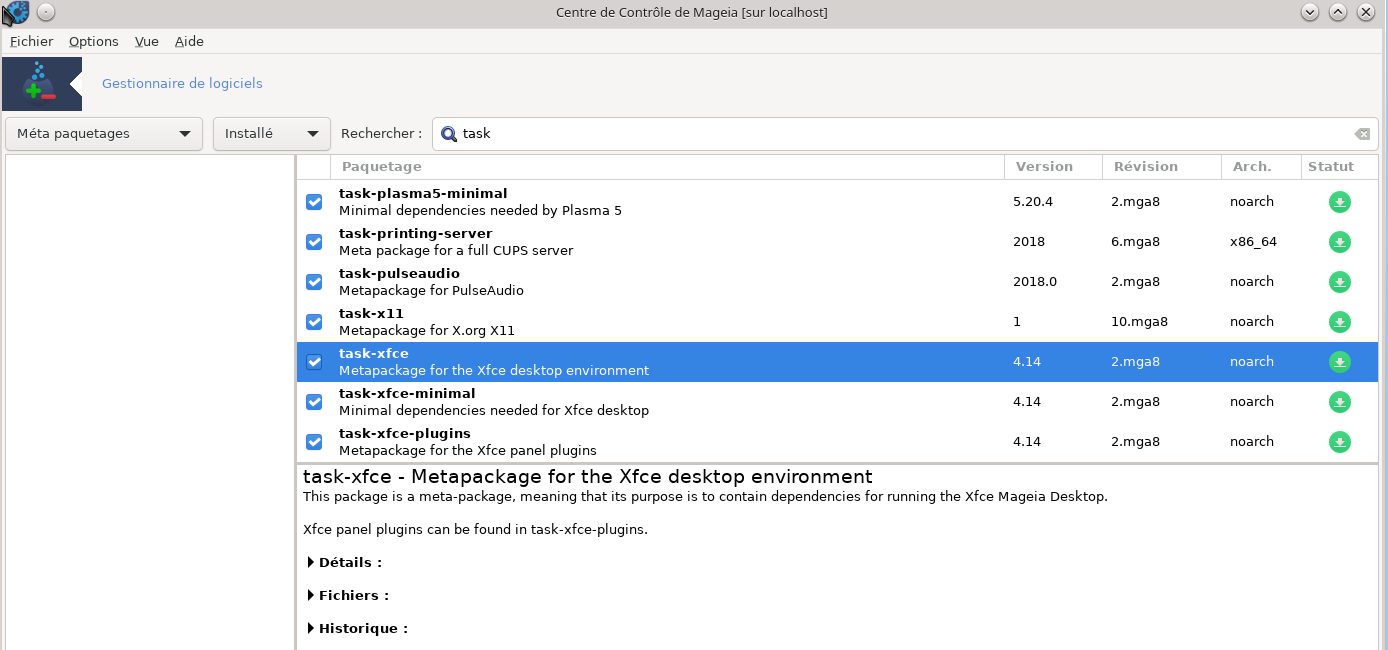Open the Aide menu
This screenshot has height=650, width=1388.
click(x=189, y=41)
